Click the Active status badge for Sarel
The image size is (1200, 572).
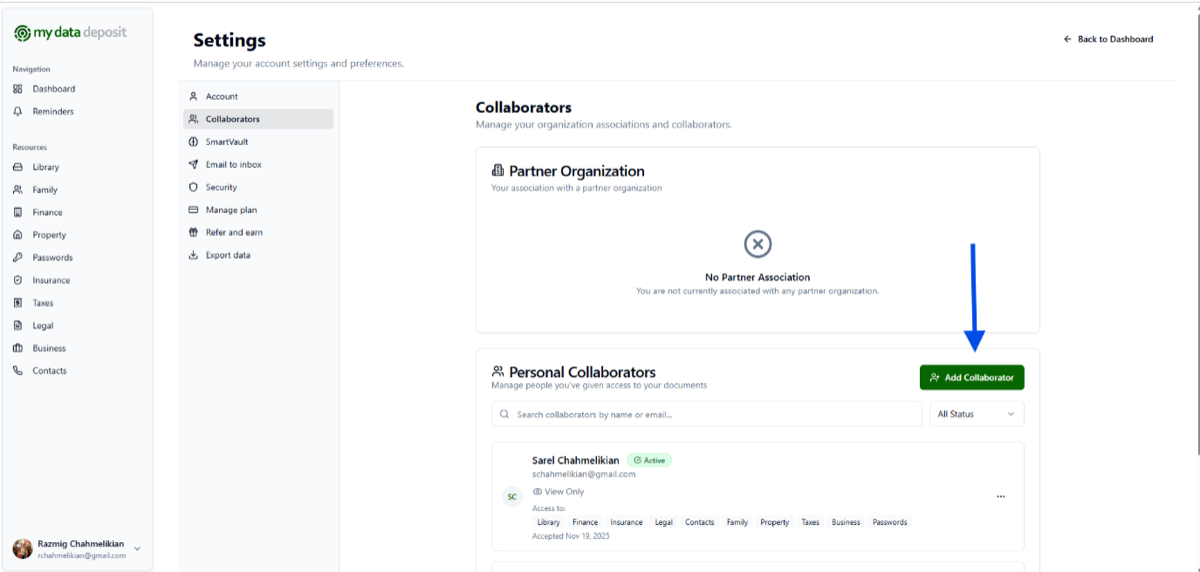pos(650,461)
